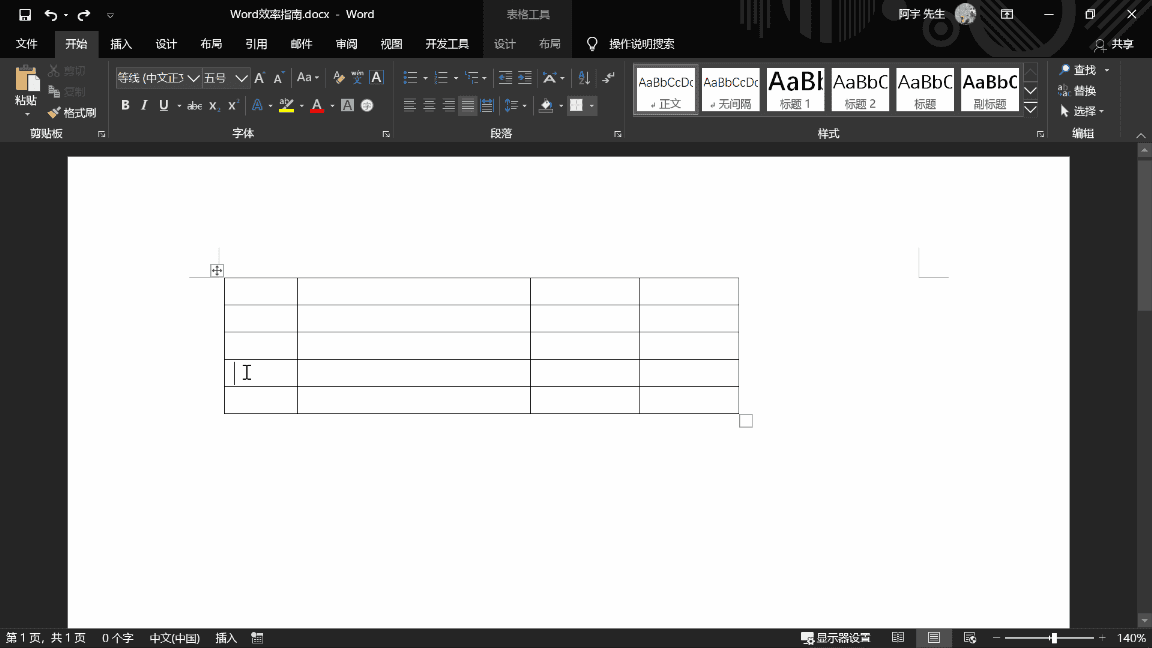Open the font name dropdown
This screenshot has height=648, width=1152.
tap(193, 78)
